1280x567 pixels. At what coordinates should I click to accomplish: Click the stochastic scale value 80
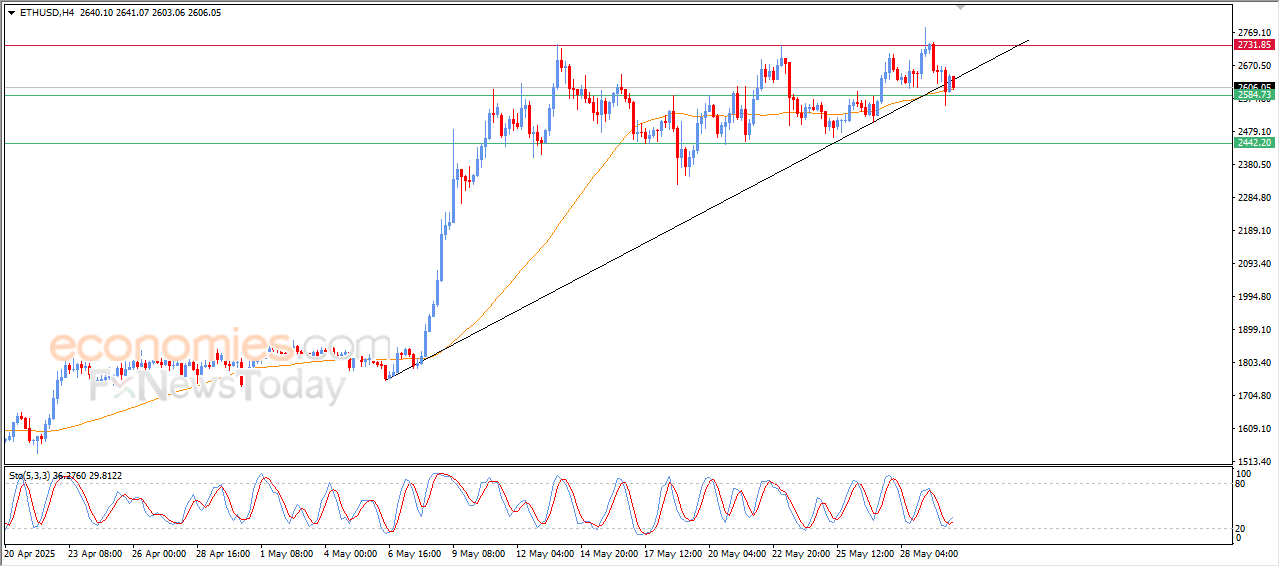point(1241,484)
